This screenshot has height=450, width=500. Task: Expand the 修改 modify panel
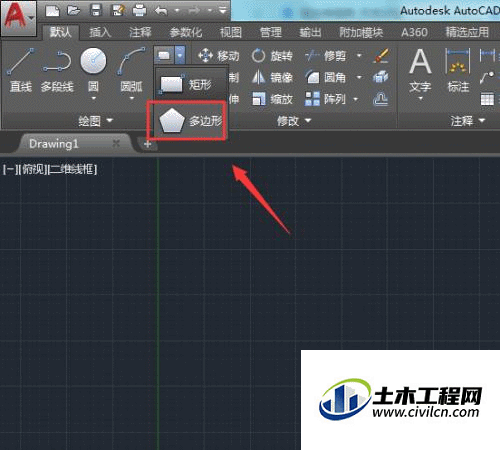point(294,121)
